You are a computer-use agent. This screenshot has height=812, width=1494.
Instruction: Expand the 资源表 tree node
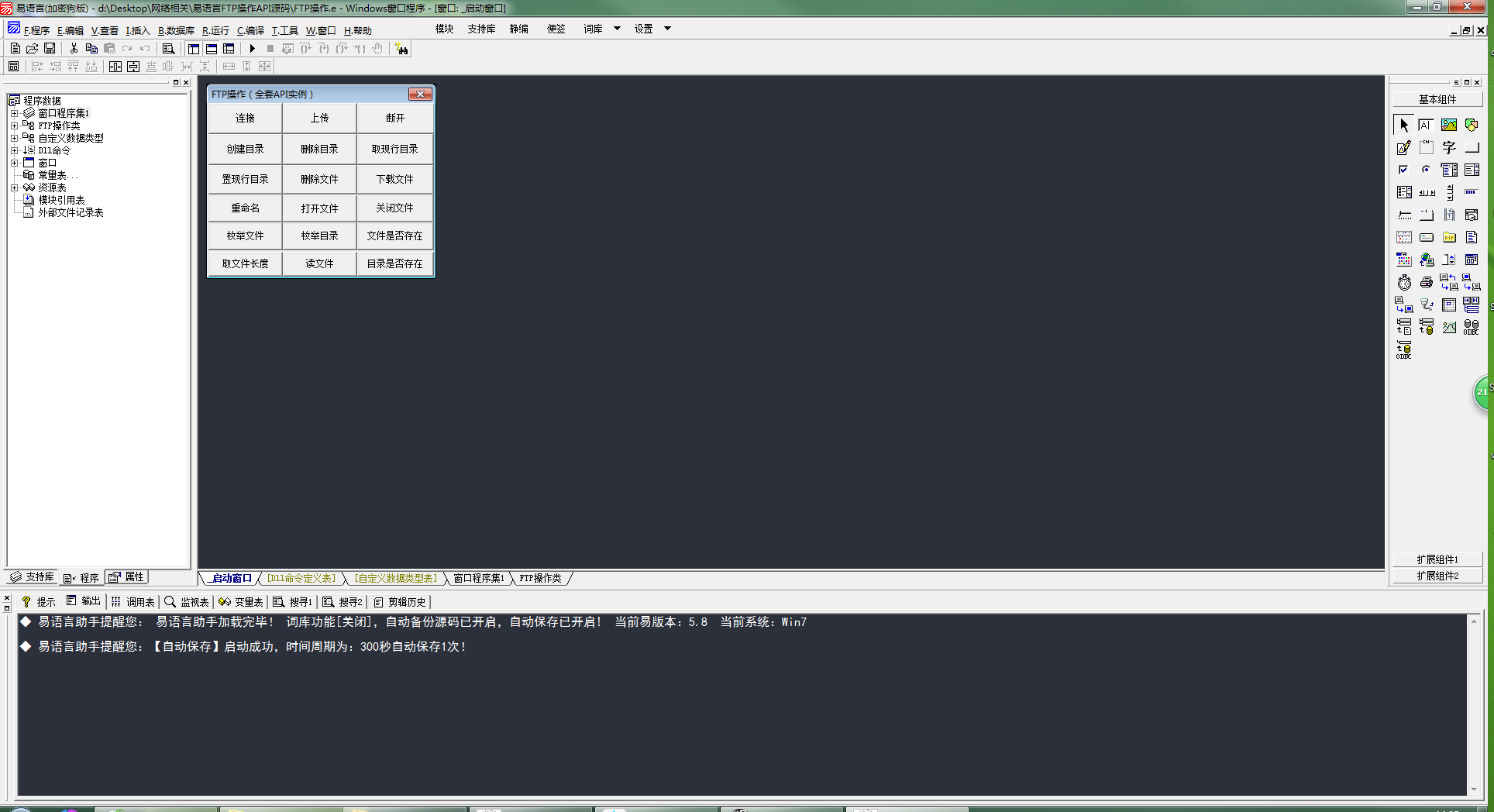14,188
